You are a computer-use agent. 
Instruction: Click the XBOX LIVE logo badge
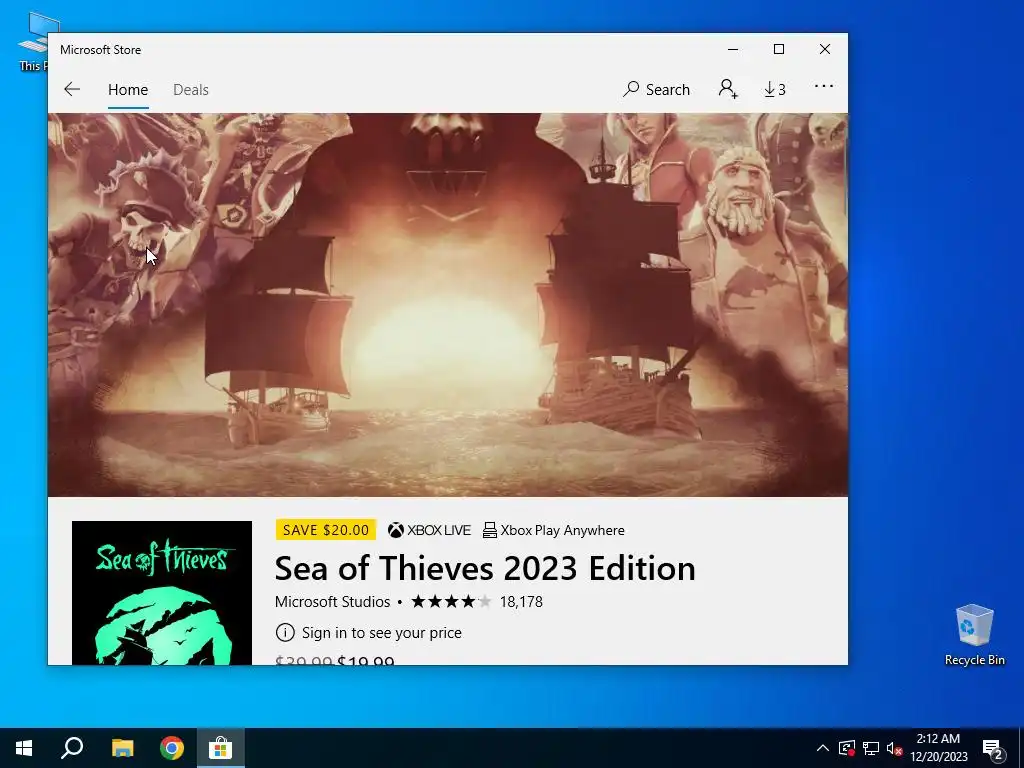click(x=429, y=530)
